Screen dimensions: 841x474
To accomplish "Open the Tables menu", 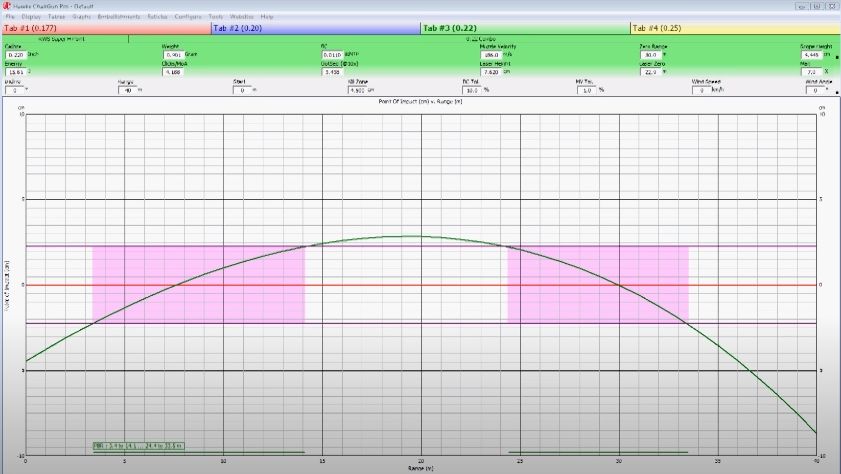I will (56, 17).
